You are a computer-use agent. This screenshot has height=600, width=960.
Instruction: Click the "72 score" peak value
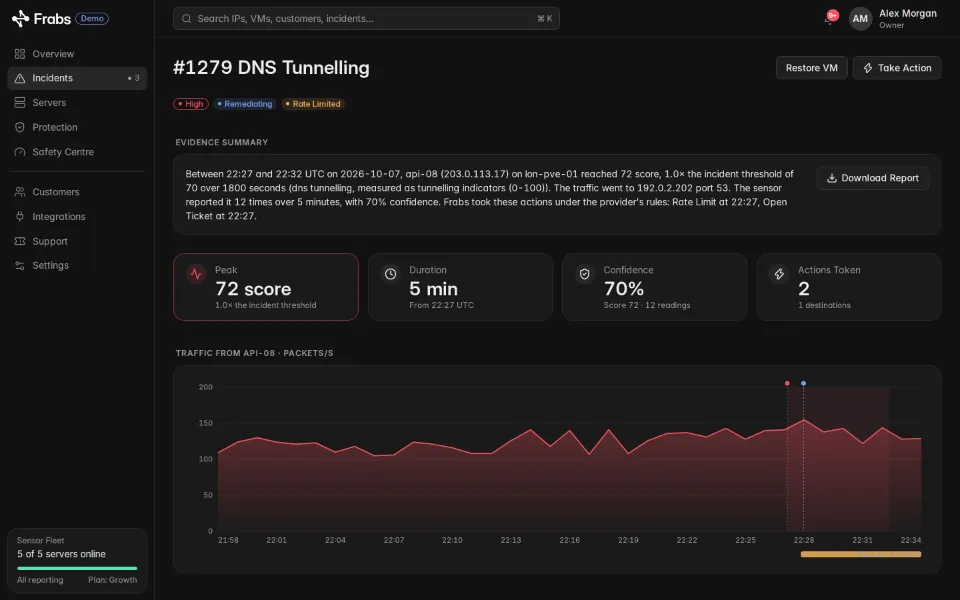253,289
